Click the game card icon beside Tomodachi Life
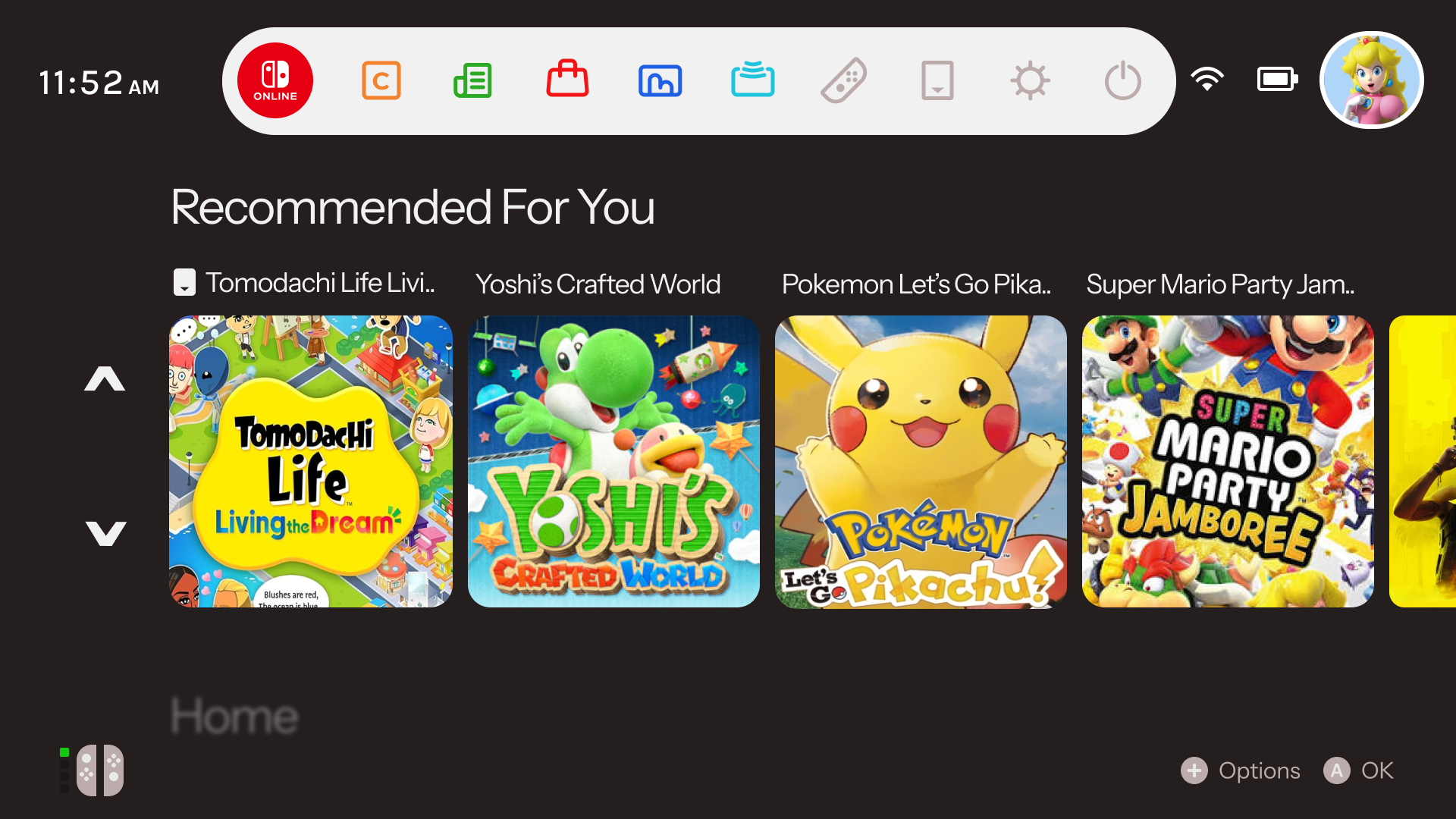Screen dimensions: 1456x819 coord(184,283)
